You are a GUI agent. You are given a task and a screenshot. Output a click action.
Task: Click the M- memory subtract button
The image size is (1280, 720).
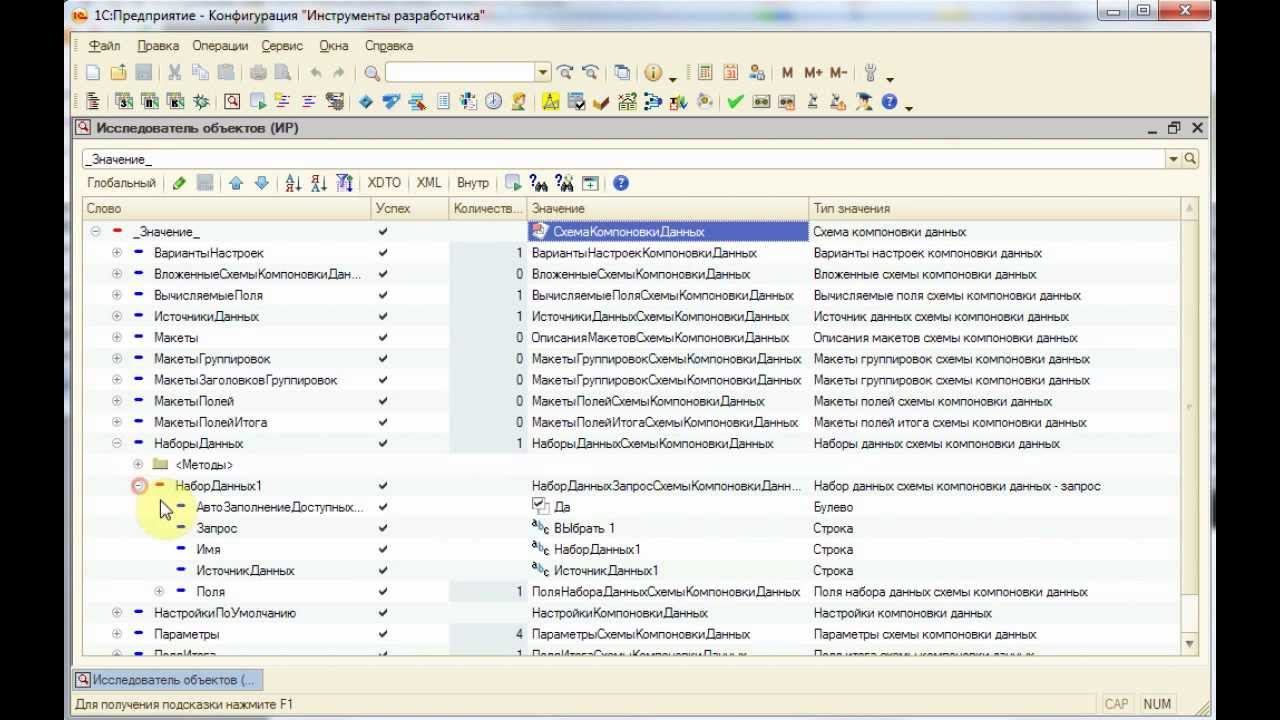click(x=838, y=73)
